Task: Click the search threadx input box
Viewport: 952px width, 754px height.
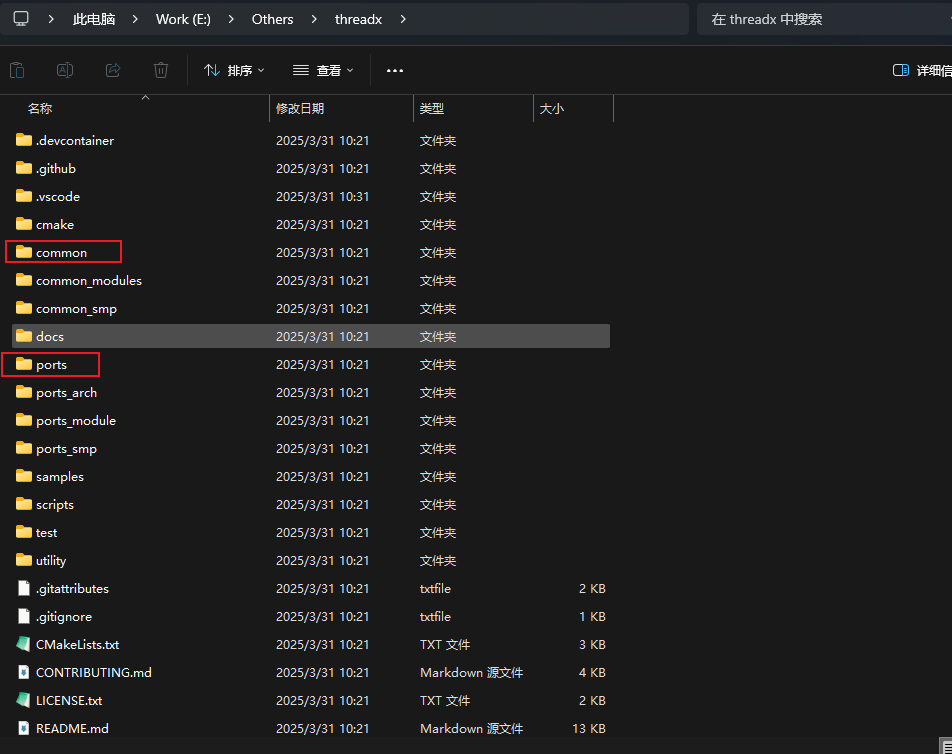Action: [824, 19]
